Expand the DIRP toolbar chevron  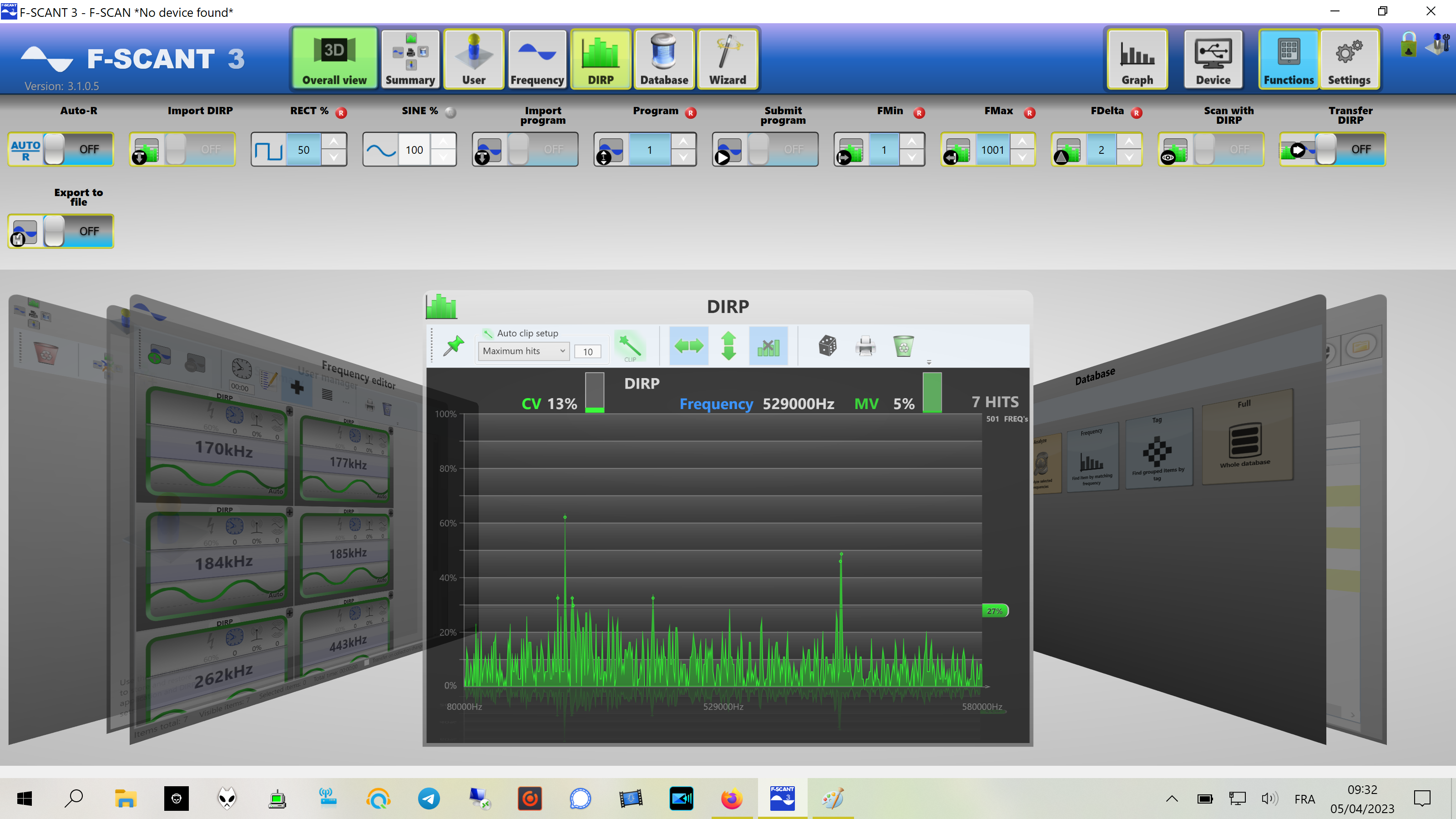click(x=929, y=362)
